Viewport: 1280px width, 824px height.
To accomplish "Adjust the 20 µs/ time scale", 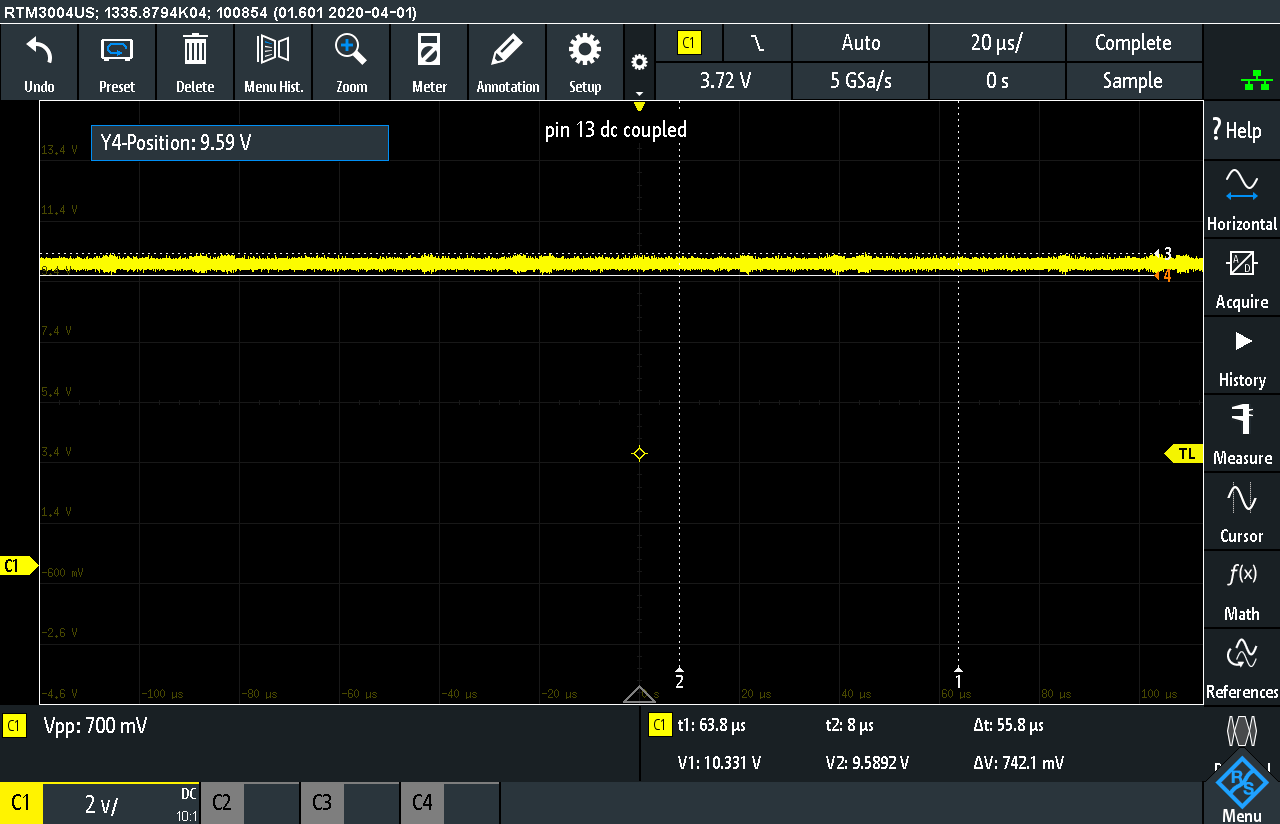I will pos(997,43).
